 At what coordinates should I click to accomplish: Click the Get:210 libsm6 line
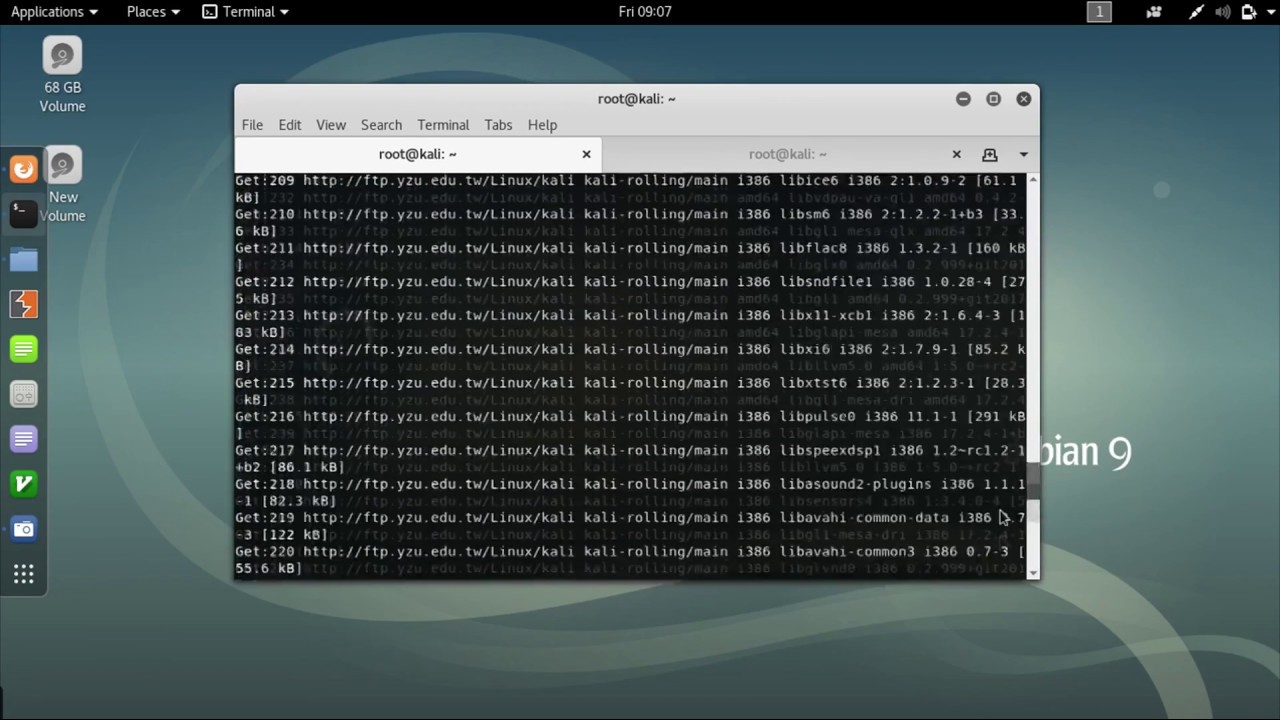(x=630, y=222)
